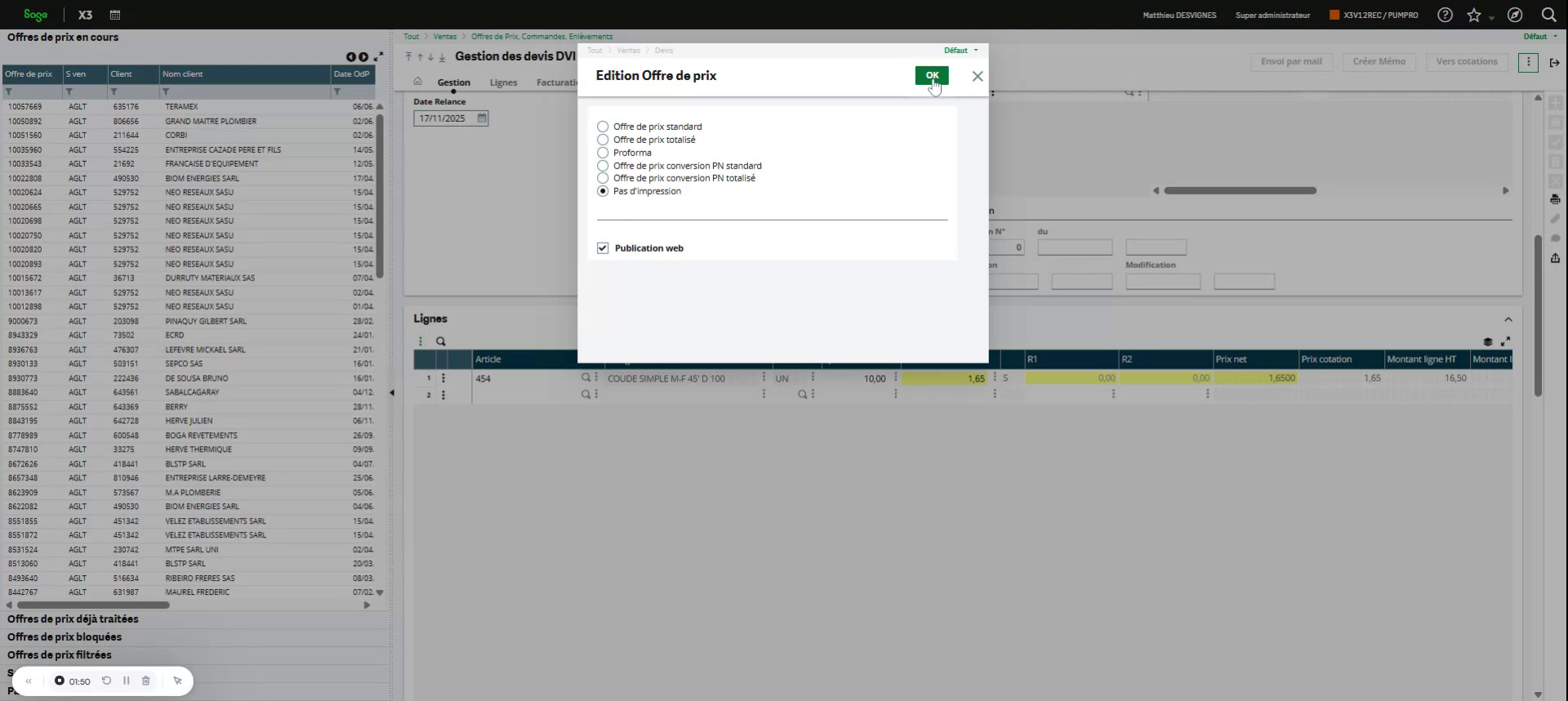Click the Sage logo

35,15
